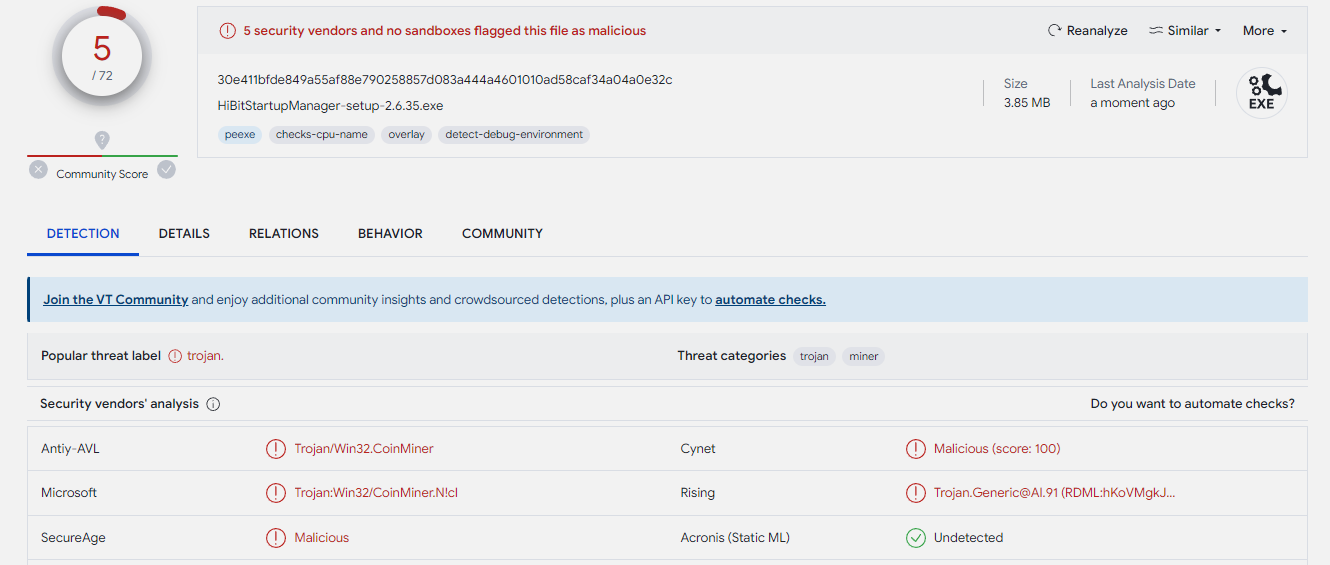Vote positive with the community score check button
Screen dimensions: 1330x565
[167, 170]
